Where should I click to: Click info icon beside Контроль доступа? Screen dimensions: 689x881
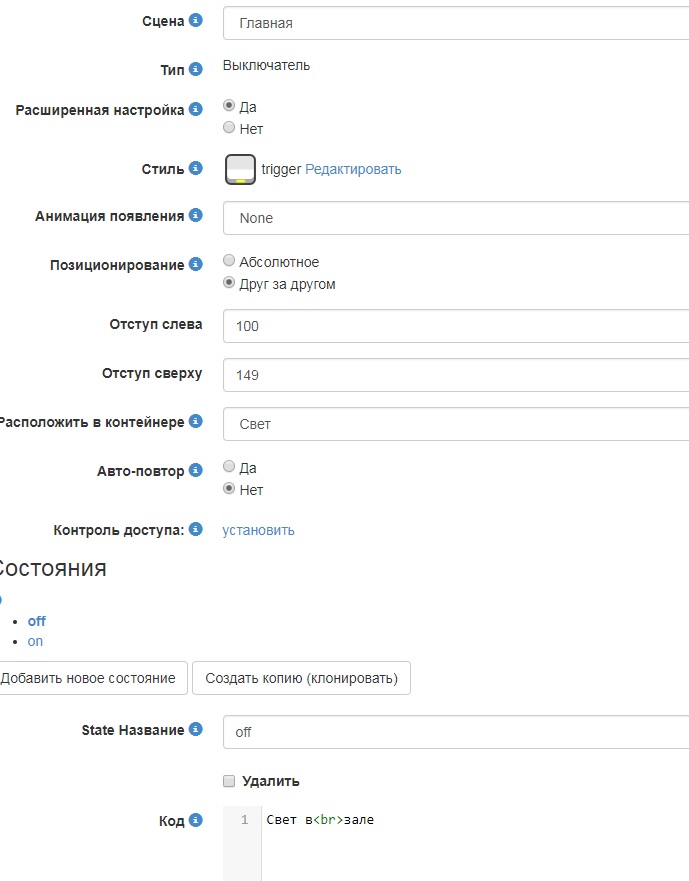(x=196, y=529)
